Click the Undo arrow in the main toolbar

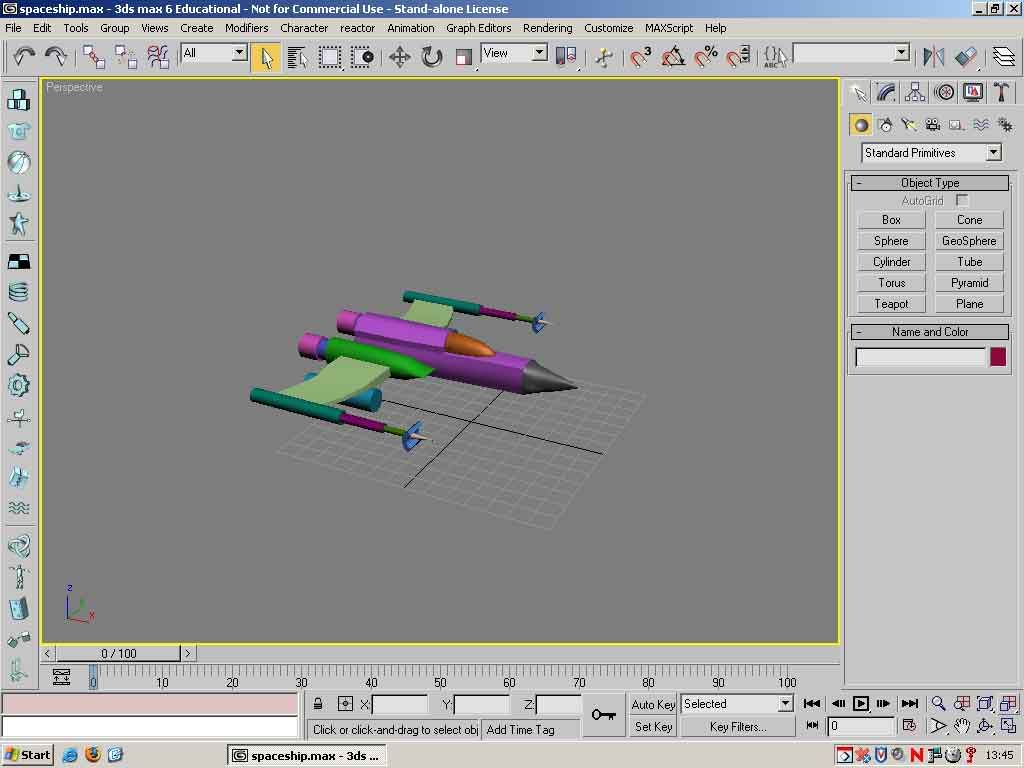tap(24, 57)
